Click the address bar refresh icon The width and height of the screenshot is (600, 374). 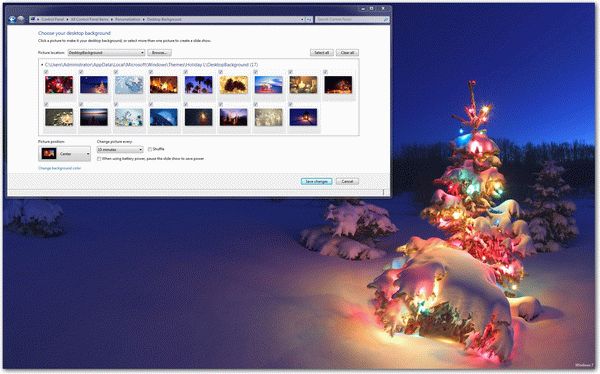coord(309,19)
